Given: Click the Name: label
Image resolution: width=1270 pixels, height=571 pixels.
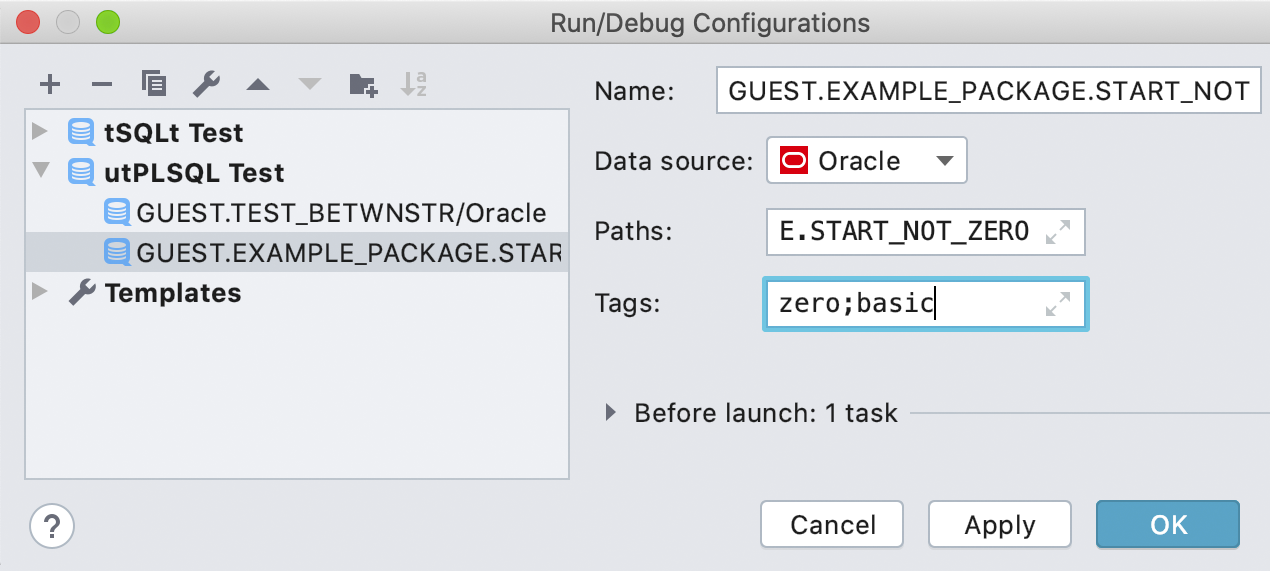Looking at the screenshot, I should (634, 91).
